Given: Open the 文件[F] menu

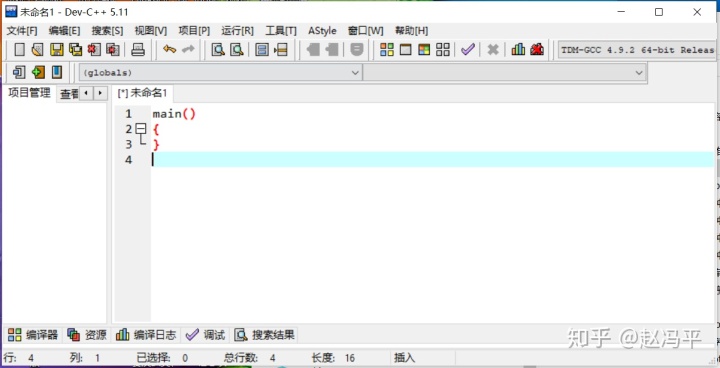Looking at the screenshot, I should 22,31.
